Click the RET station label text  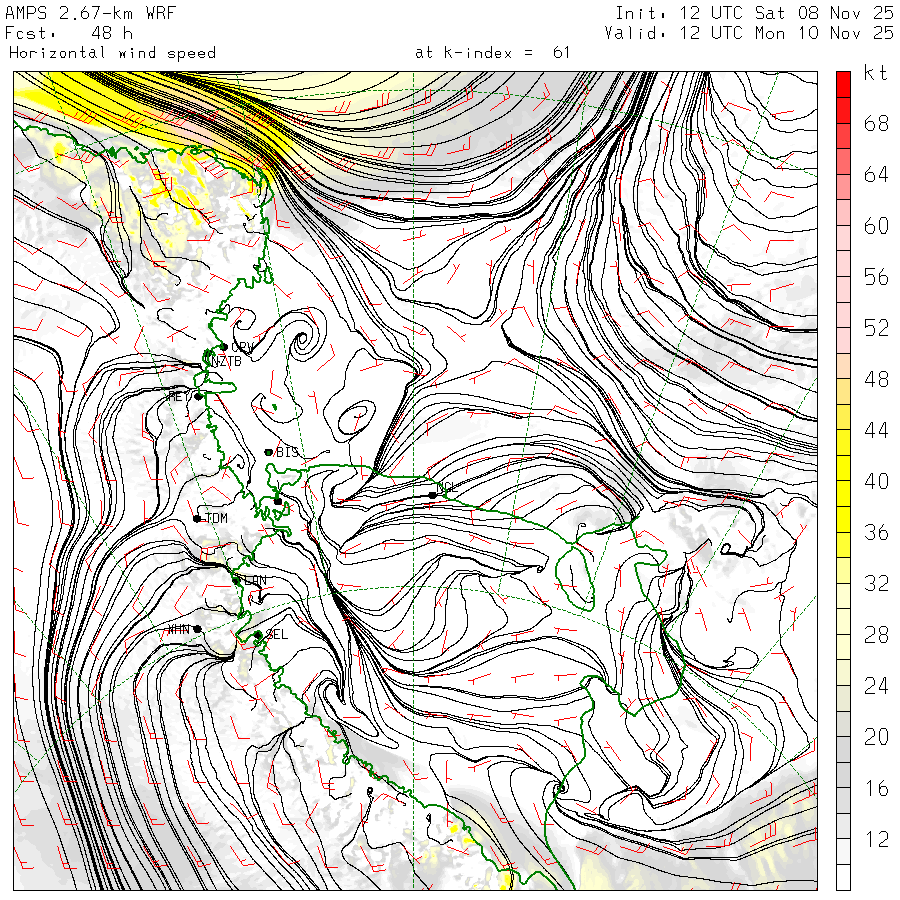pyautogui.click(x=179, y=397)
